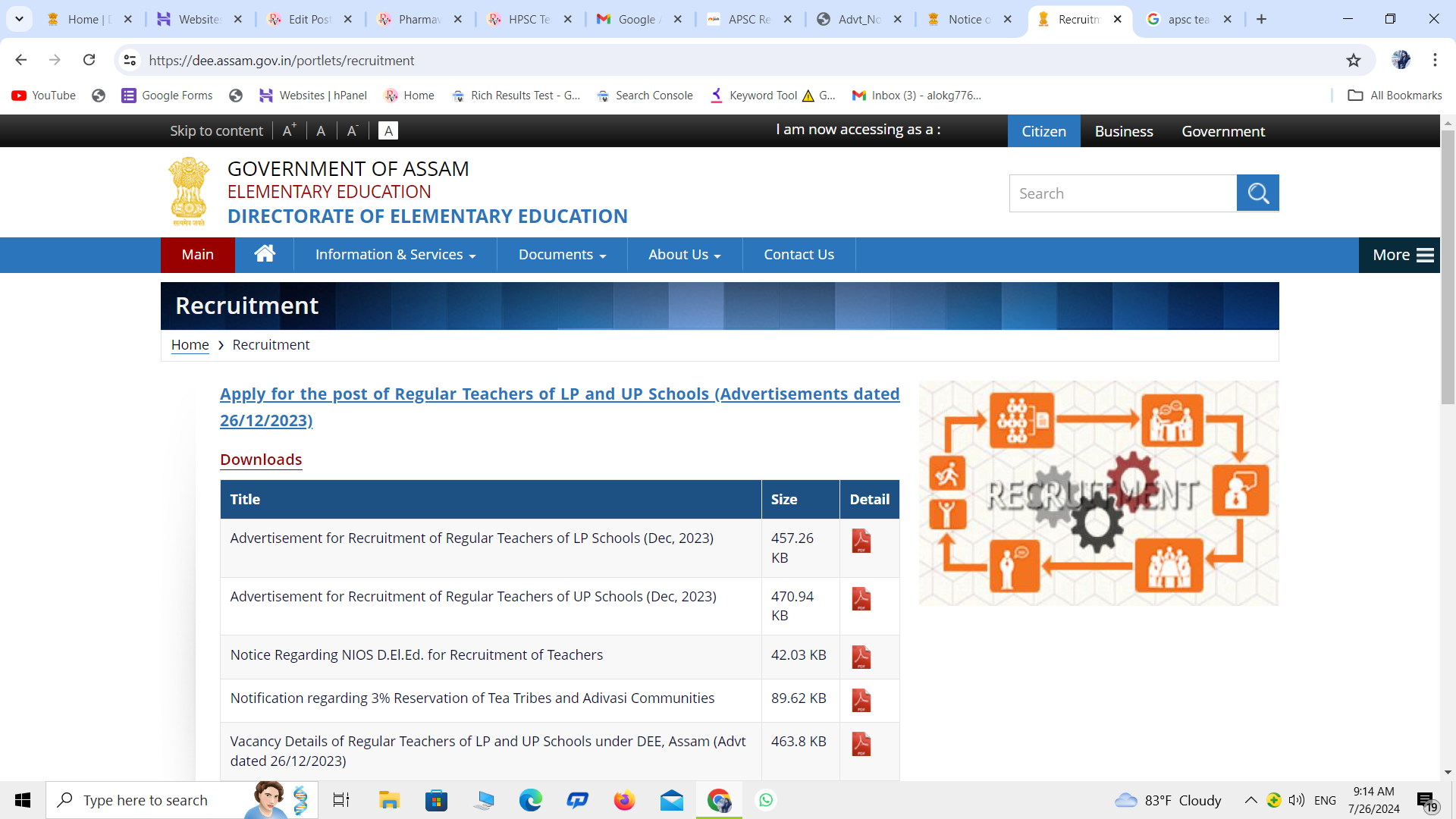Open the tab search dropdown arrow
This screenshot has height=819, width=1456.
pyautogui.click(x=19, y=19)
